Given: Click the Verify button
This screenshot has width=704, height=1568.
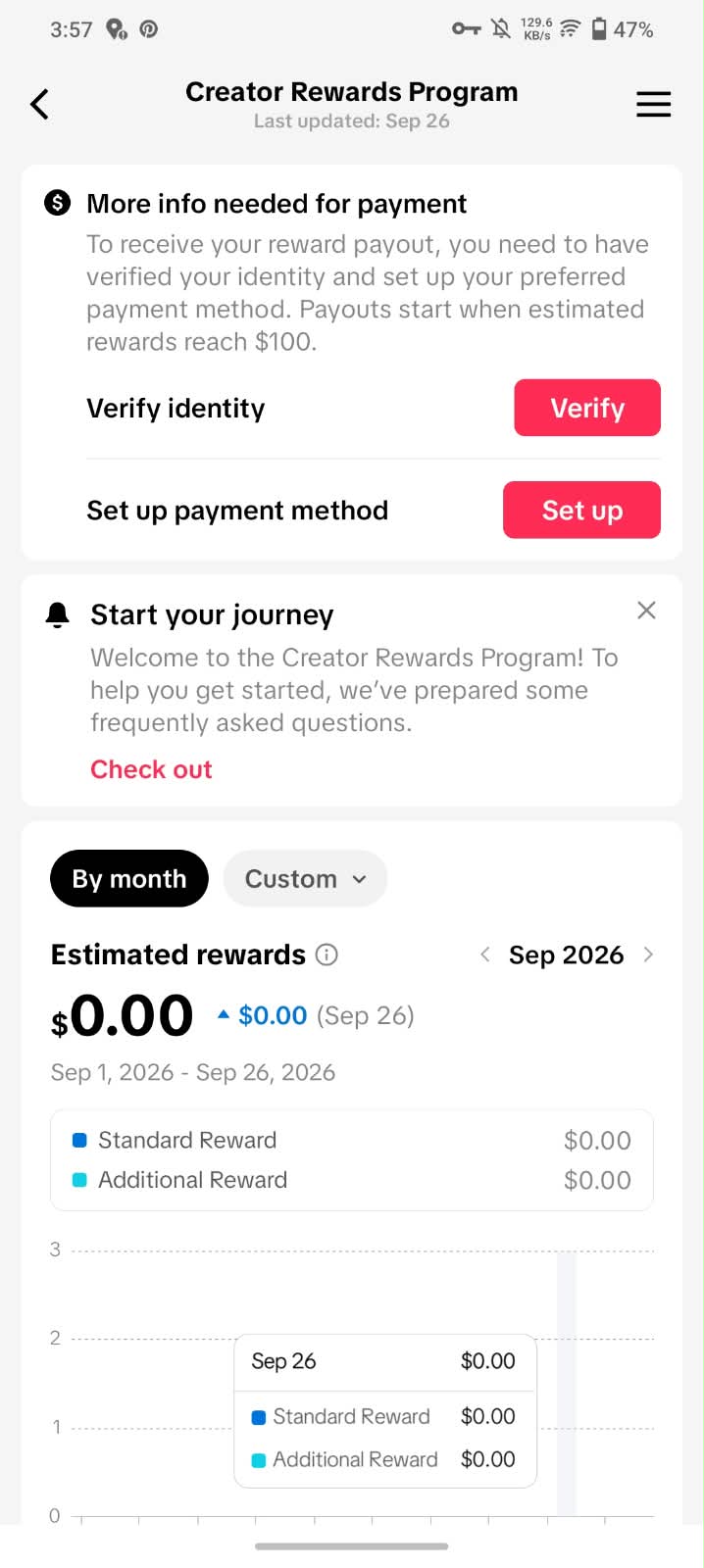Looking at the screenshot, I should (587, 408).
